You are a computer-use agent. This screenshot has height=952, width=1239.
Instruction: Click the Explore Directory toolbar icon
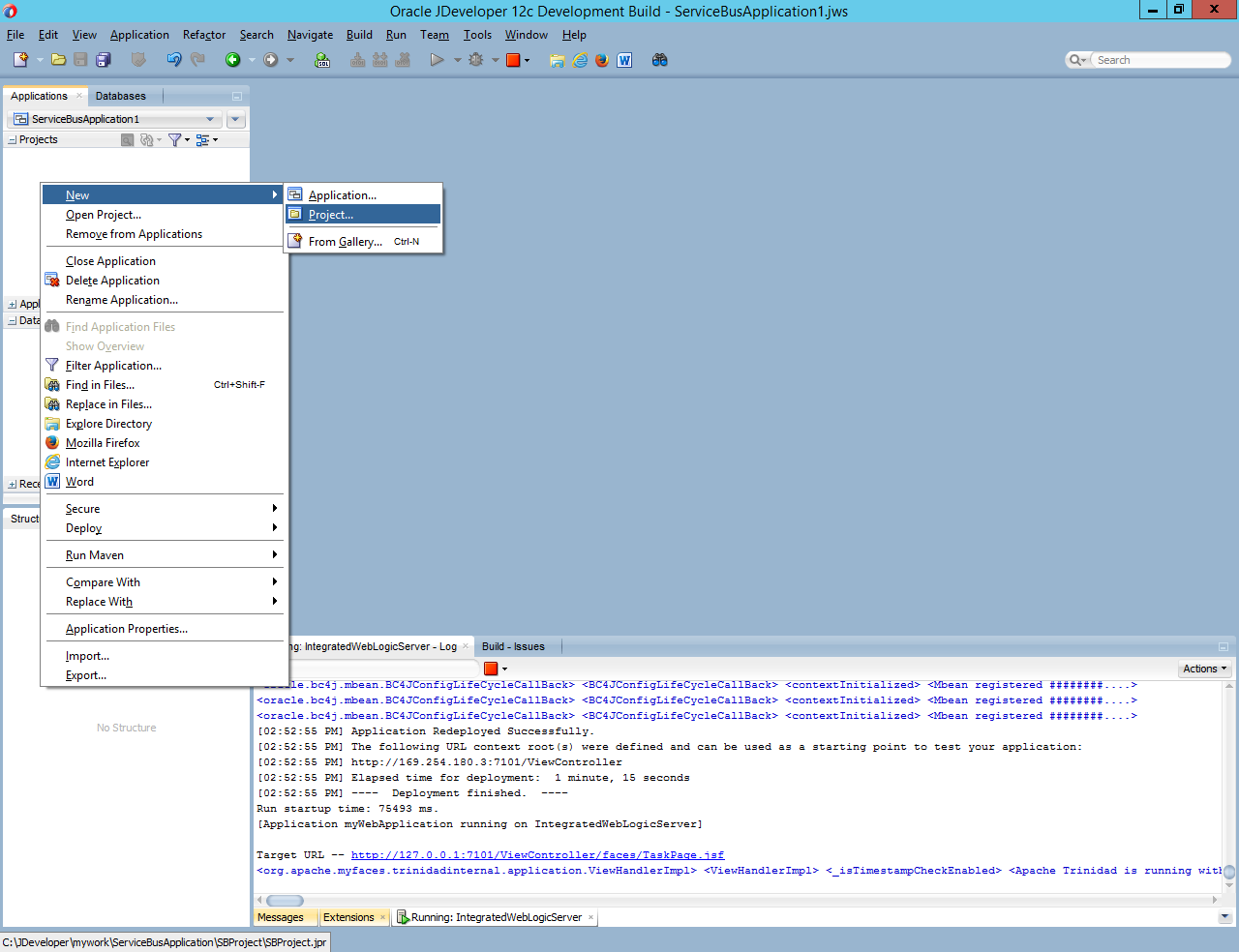point(557,60)
